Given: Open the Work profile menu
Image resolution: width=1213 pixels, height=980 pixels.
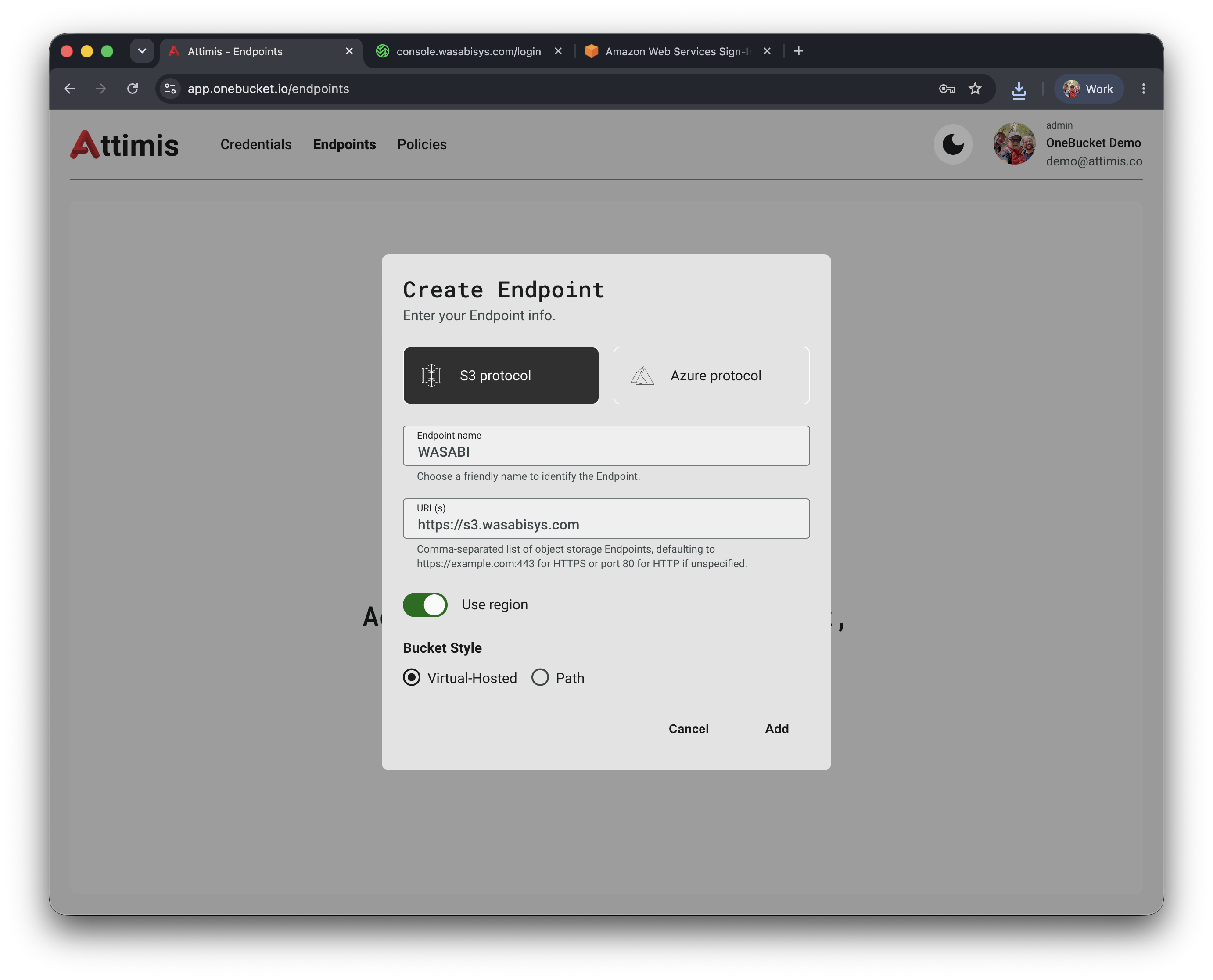Looking at the screenshot, I should [x=1088, y=89].
